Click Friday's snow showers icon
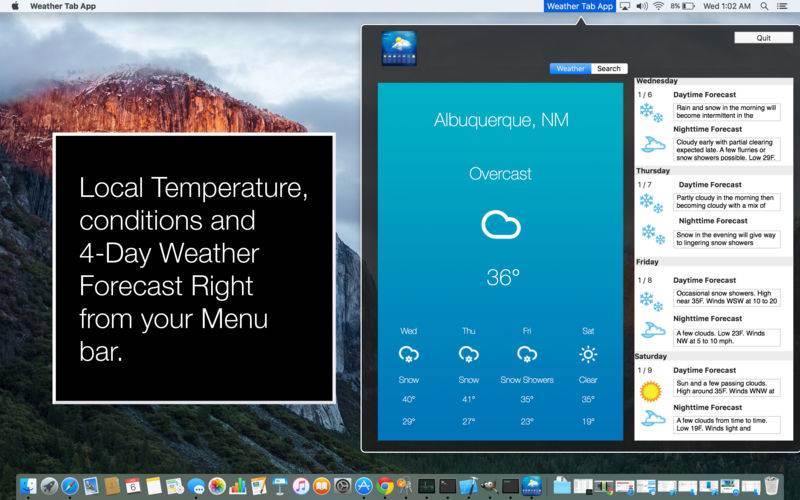800x500 pixels. (x=527, y=354)
